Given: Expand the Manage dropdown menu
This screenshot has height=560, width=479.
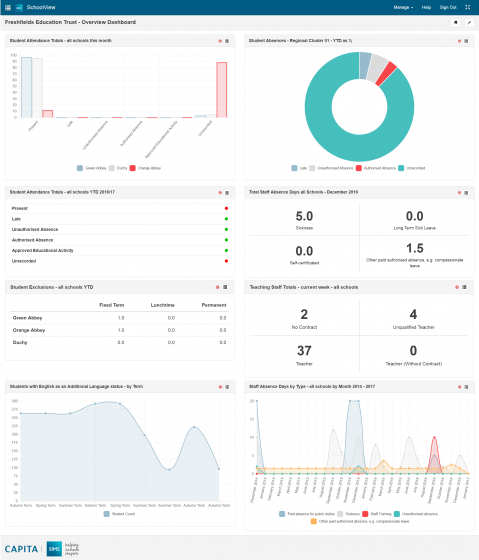Looking at the screenshot, I should pyautogui.click(x=403, y=7).
